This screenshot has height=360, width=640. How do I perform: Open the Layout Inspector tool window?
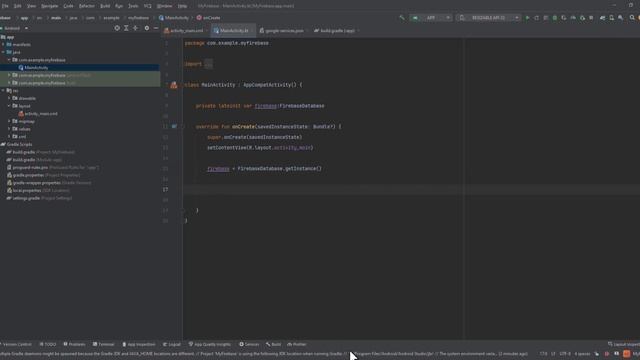pos(624,344)
